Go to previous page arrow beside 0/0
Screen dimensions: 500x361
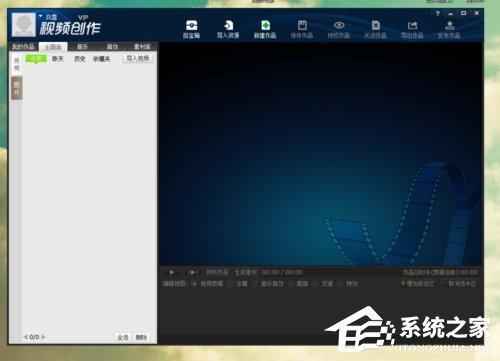pyautogui.click(x=26, y=337)
